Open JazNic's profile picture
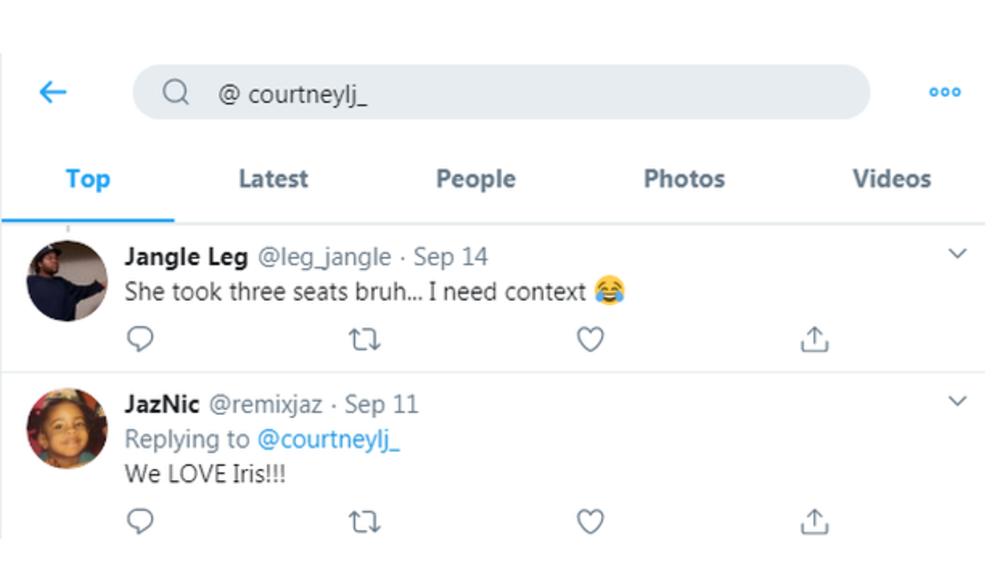The width and height of the screenshot is (1000, 572). pyautogui.click(x=67, y=428)
